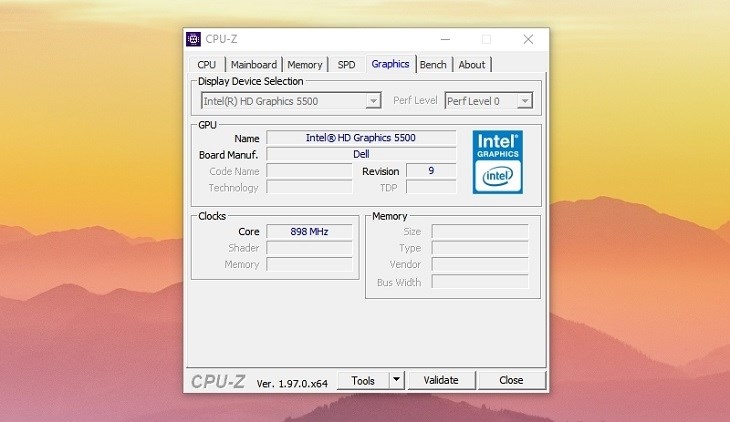
Task: Click the CPU-Z app icon in title bar
Action: coord(193,40)
